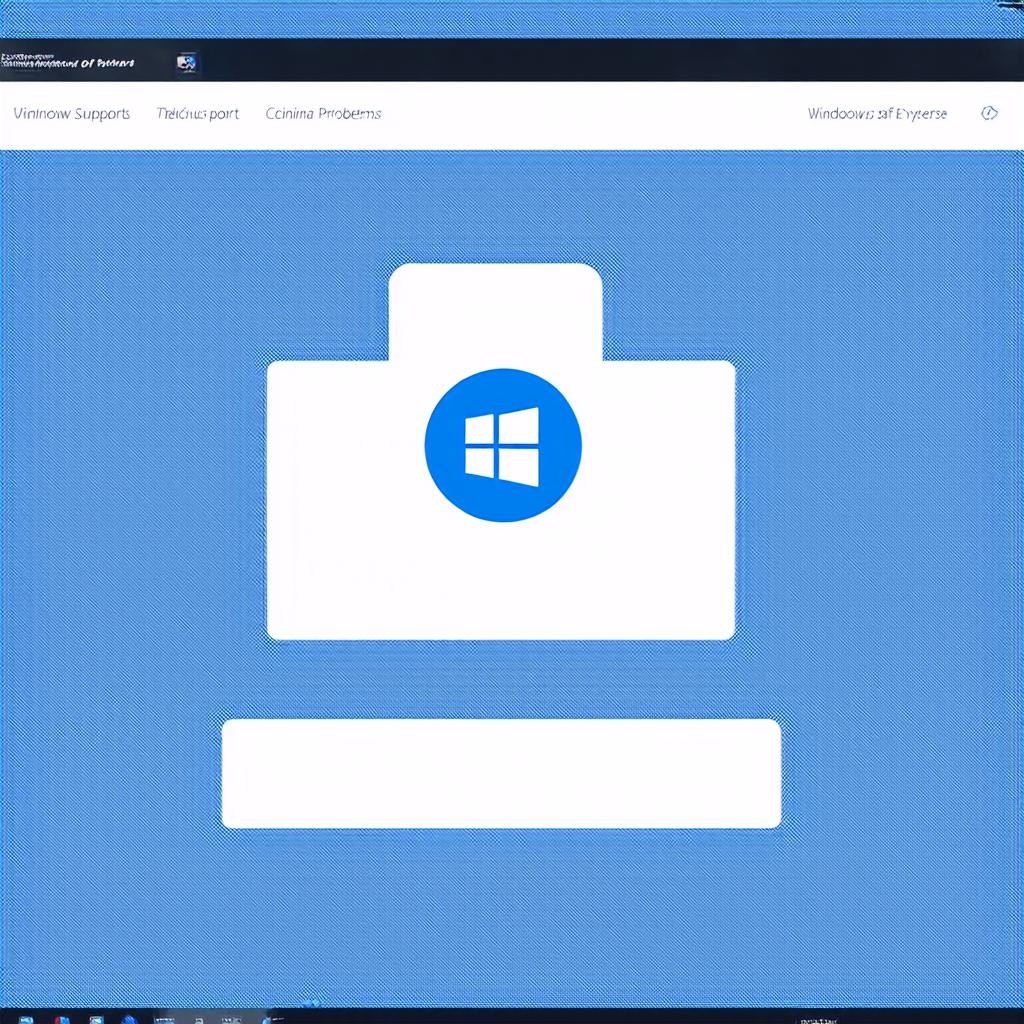The width and height of the screenshot is (1024, 1024).
Task: Click the wide white input bar
Action: (502, 774)
